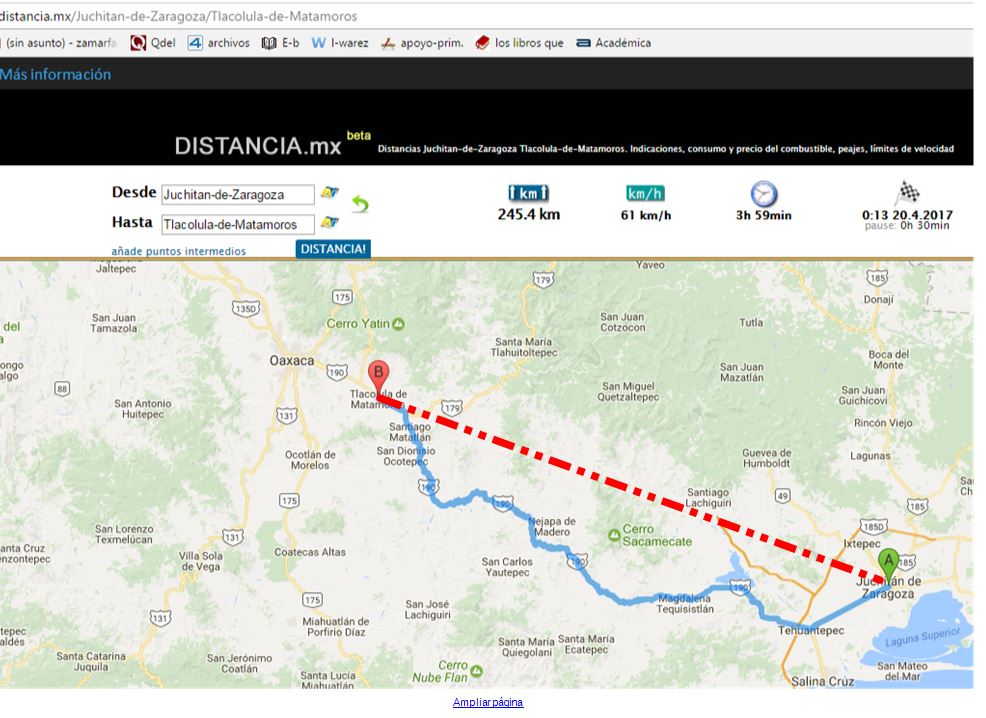Open the Académica bookmark

[x=614, y=43]
